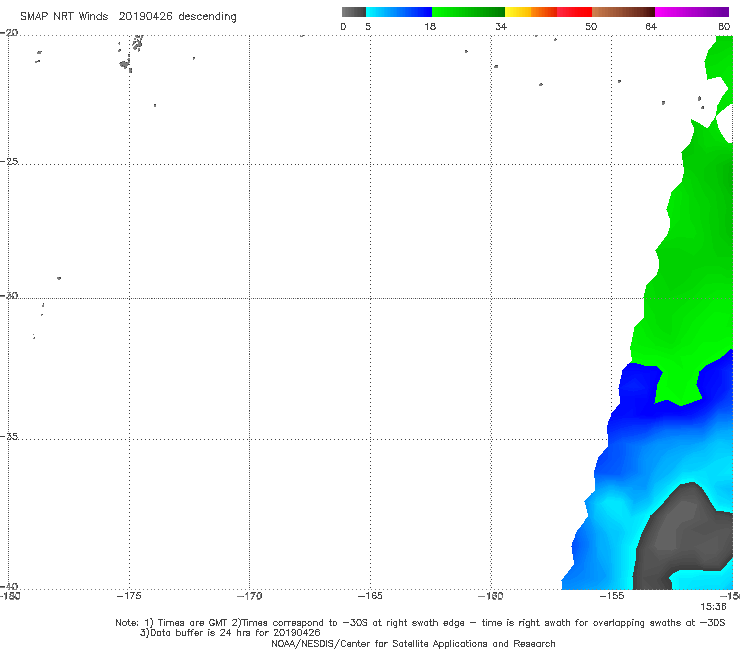
Task: Click the date '20190426' in the title
Action: click(x=145, y=16)
